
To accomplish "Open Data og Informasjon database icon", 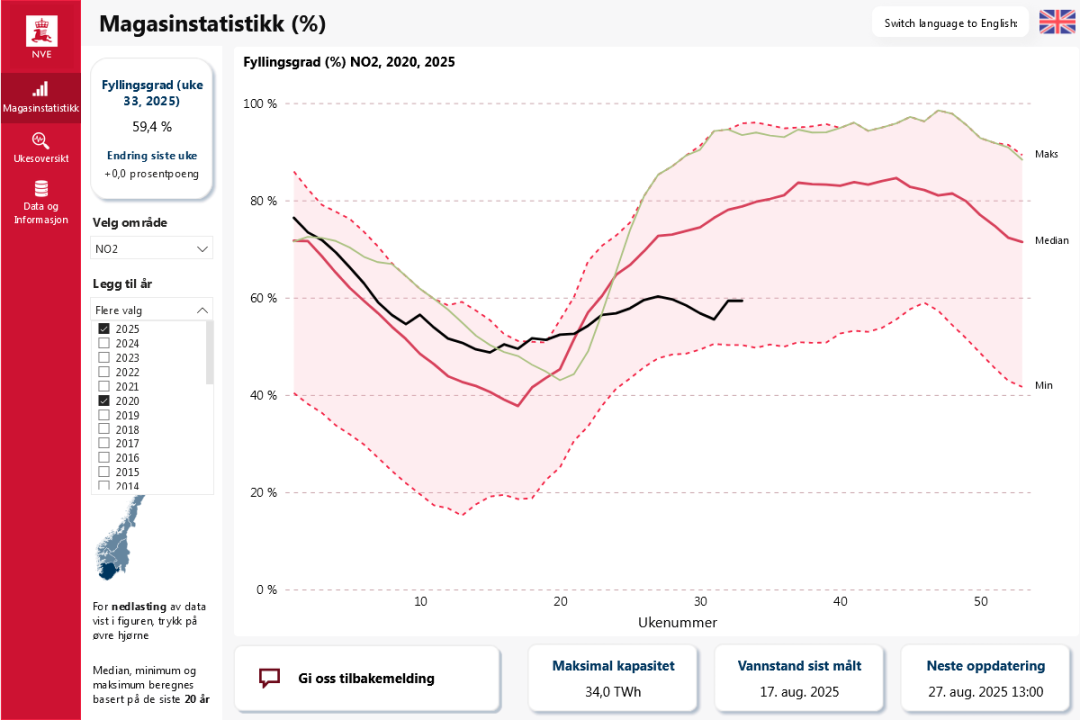I will tap(40, 189).
